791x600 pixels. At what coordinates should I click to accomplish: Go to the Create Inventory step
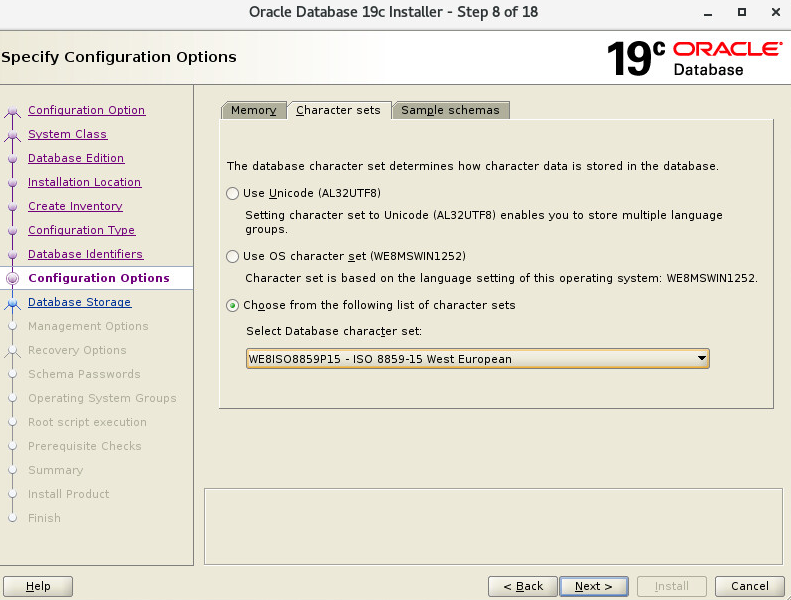[75, 206]
